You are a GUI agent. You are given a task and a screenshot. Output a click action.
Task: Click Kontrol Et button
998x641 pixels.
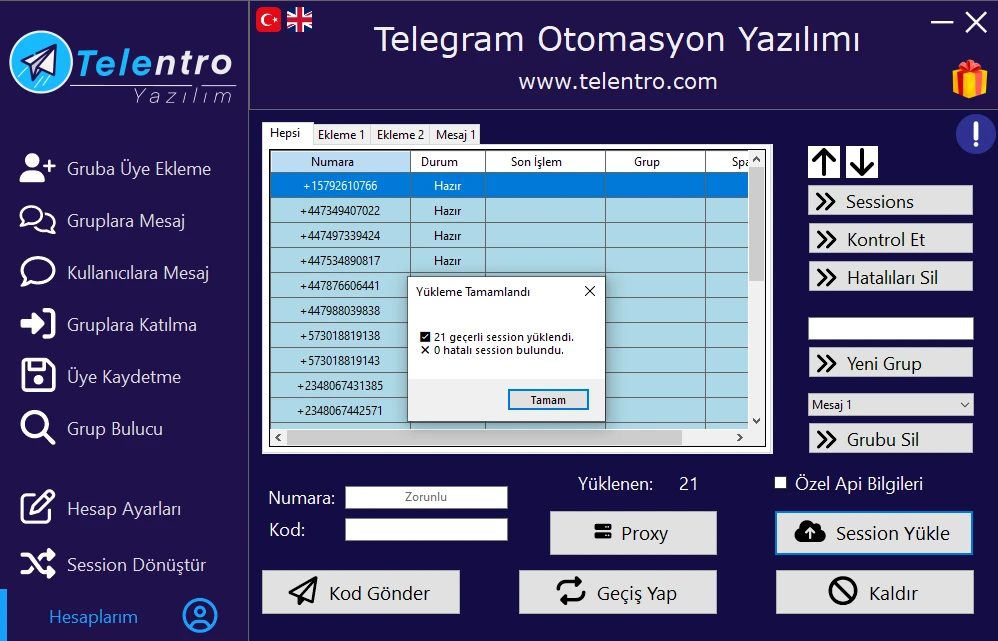[890, 239]
